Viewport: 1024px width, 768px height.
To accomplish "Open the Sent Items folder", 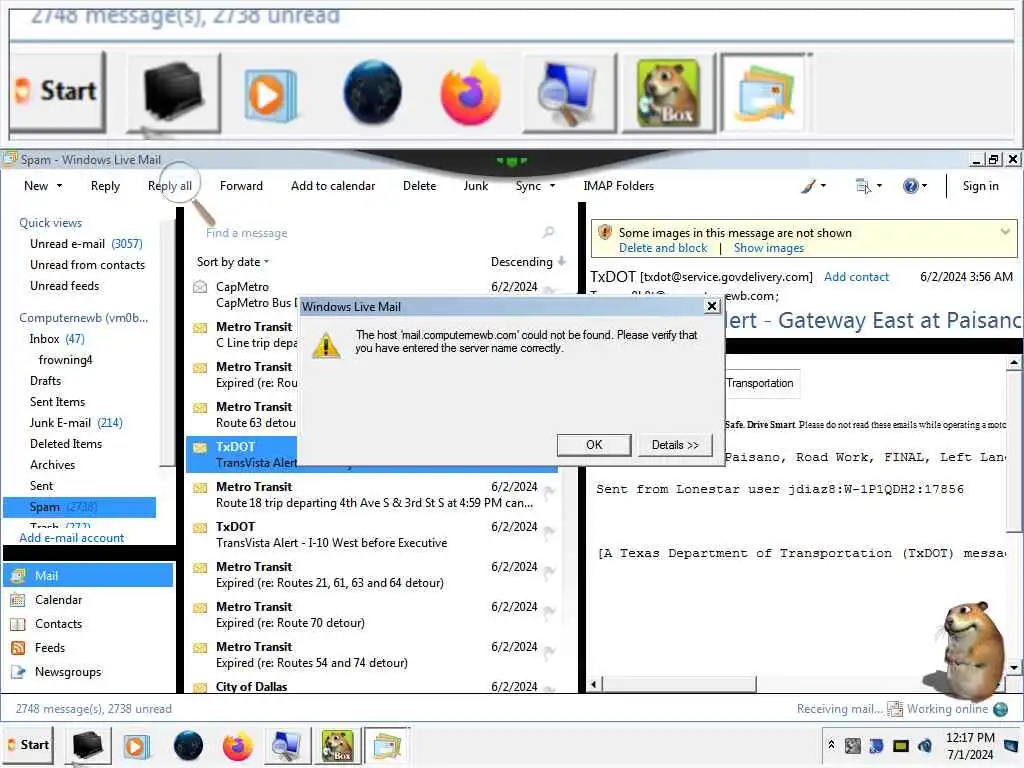I will coord(57,402).
